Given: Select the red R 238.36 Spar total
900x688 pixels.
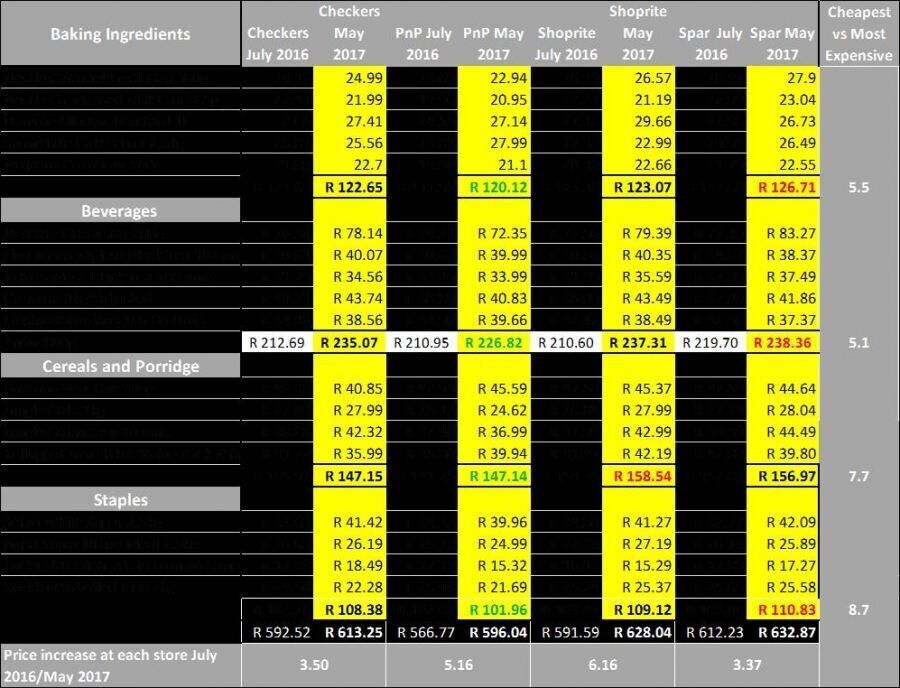Looking at the screenshot, I should 782,343.
